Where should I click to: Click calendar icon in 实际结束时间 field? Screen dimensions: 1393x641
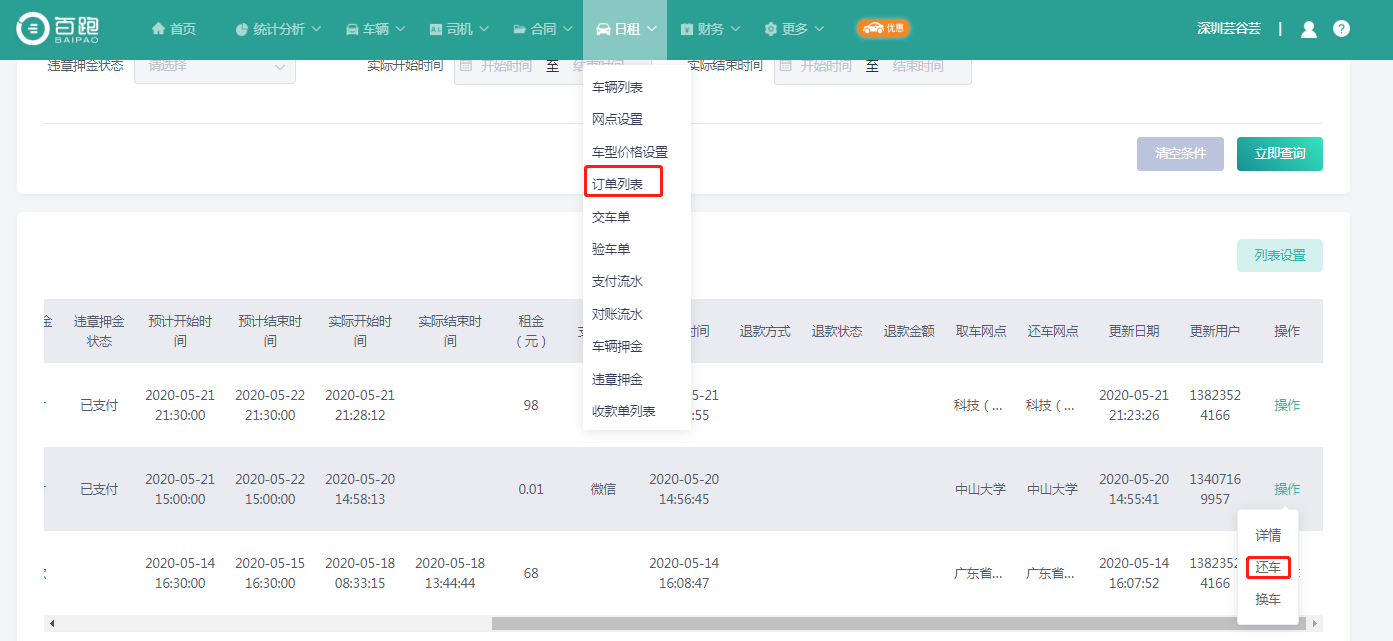tap(786, 66)
